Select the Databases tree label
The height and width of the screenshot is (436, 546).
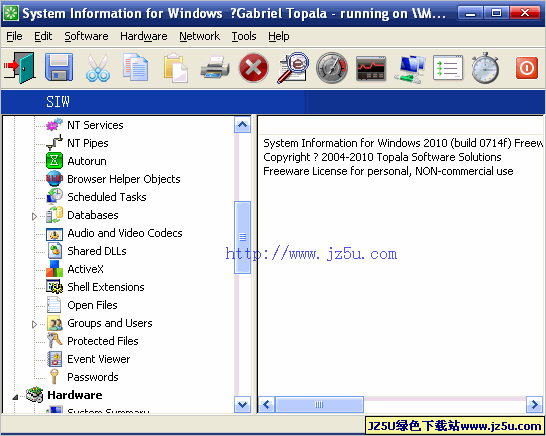[x=93, y=215]
